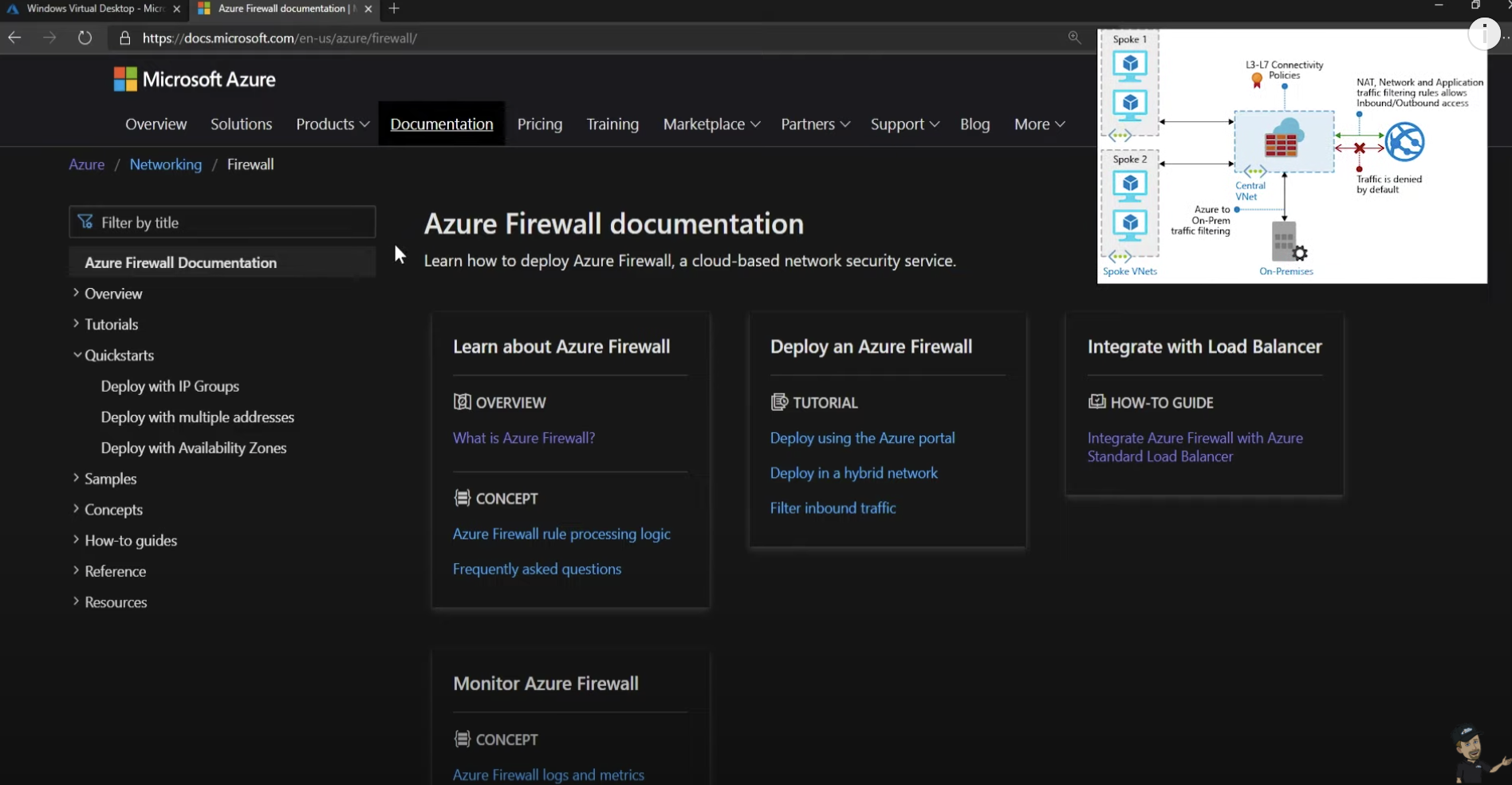Reload the page with refresh icon

(85, 37)
